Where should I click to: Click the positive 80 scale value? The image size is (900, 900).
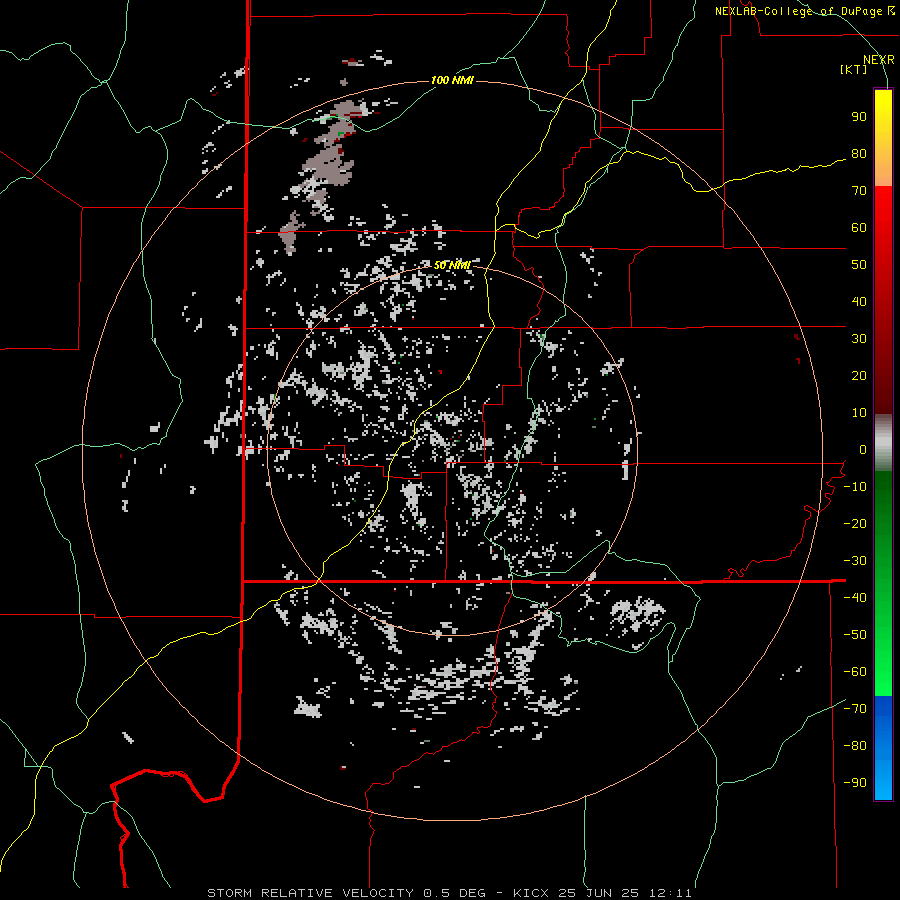(x=859, y=154)
